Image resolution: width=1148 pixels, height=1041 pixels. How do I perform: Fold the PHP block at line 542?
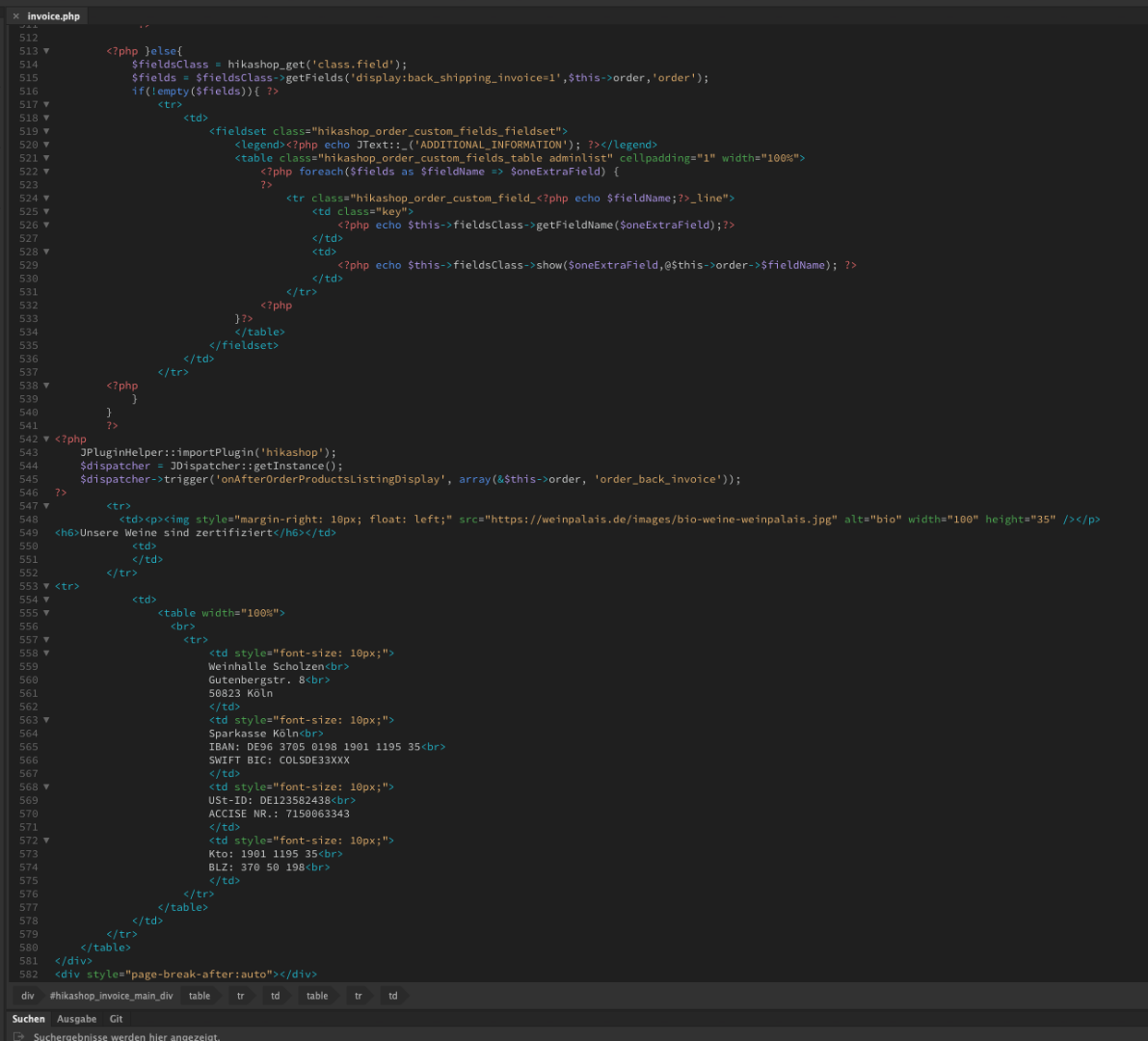[x=46, y=439]
